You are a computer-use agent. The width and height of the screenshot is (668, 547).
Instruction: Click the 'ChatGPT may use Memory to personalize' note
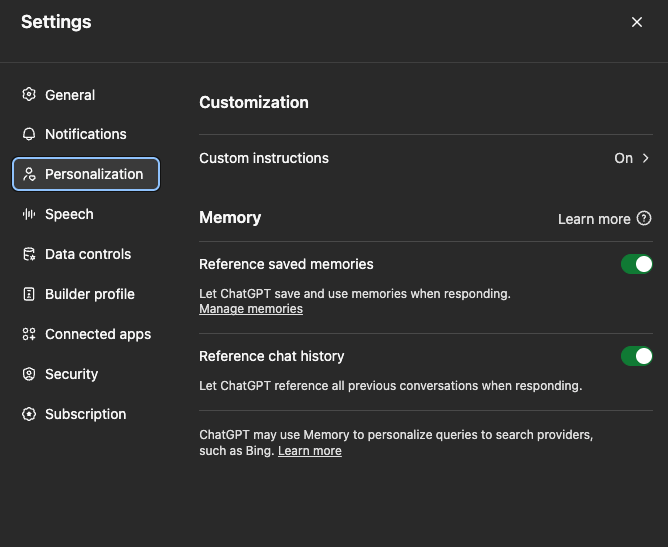point(396,443)
